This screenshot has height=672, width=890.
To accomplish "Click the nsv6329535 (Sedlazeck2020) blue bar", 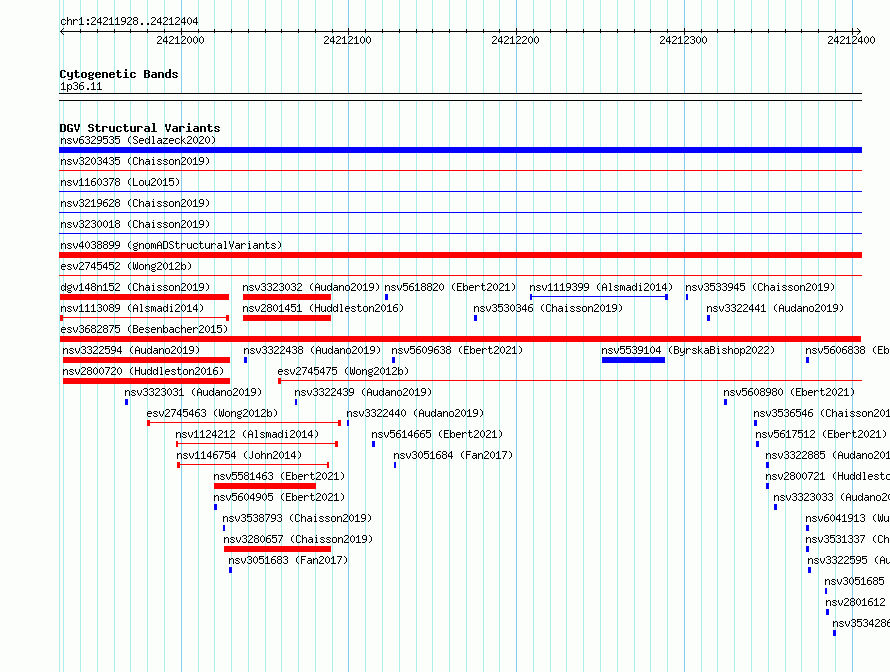I will pos(460,150).
